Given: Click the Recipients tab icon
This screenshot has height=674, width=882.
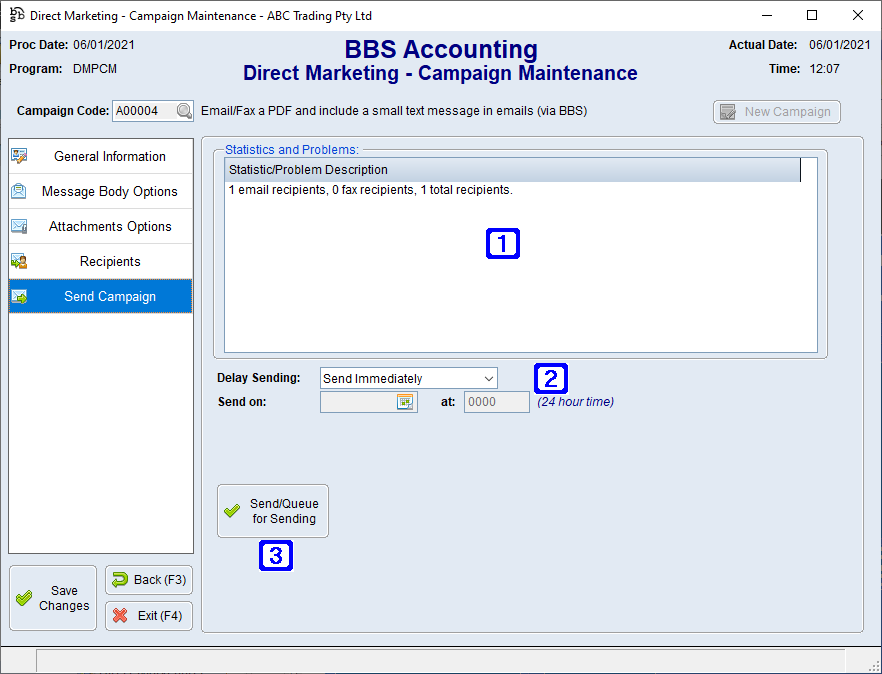Looking at the screenshot, I should click(19, 261).
